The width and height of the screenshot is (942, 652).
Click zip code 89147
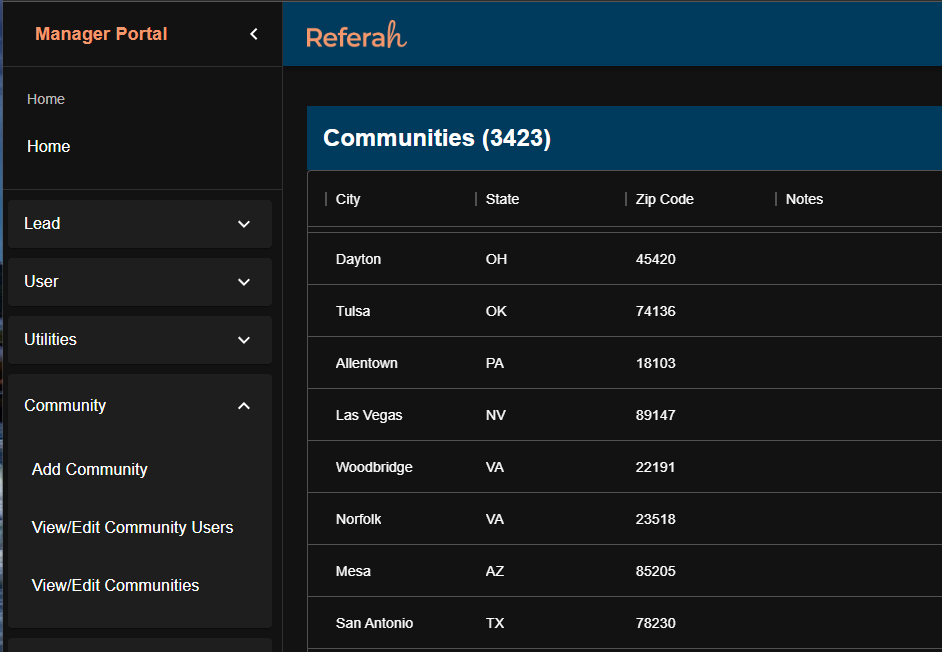coord(655,415)
